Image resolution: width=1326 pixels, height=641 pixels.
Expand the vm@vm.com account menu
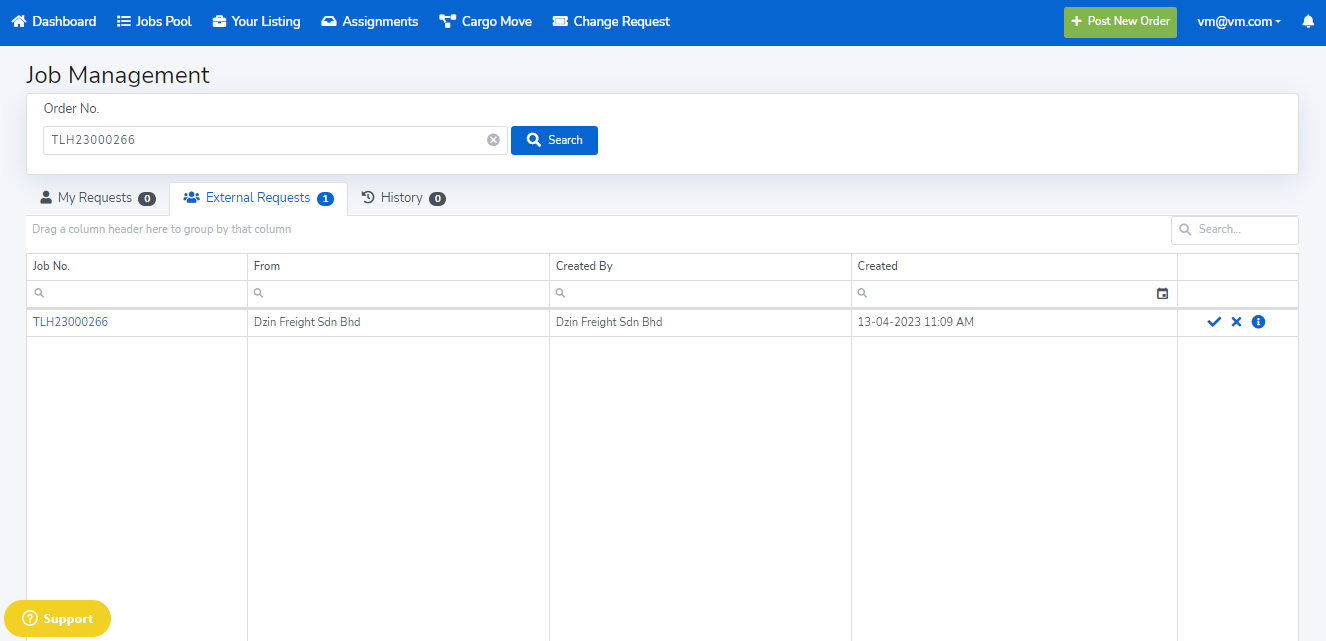(1238, 21)
